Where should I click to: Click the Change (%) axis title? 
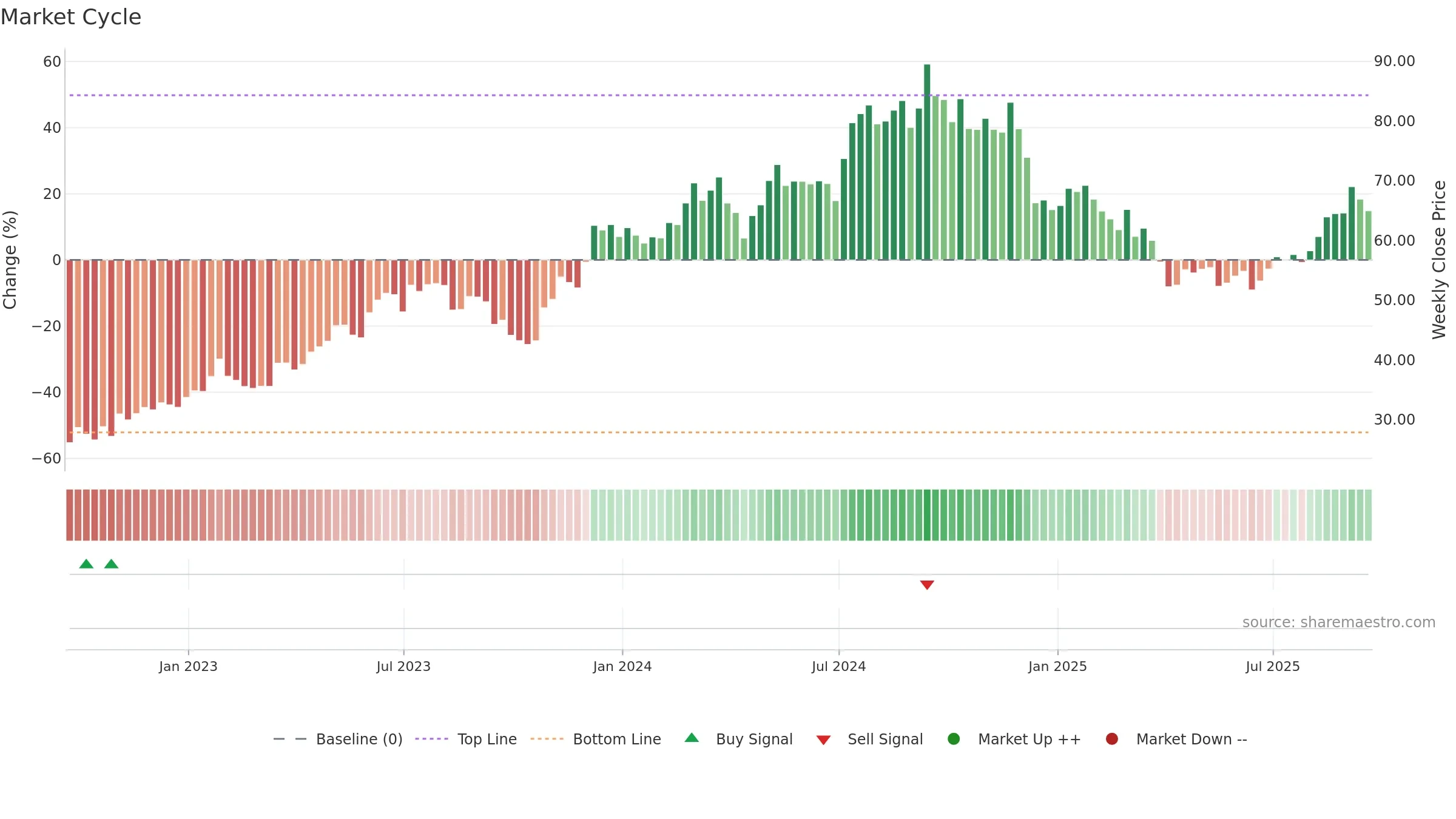[x=10, y=260]
